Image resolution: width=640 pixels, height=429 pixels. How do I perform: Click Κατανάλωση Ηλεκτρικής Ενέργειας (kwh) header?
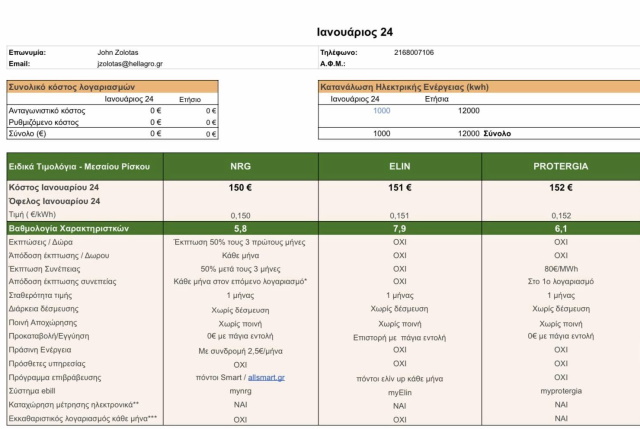(404, 87)
